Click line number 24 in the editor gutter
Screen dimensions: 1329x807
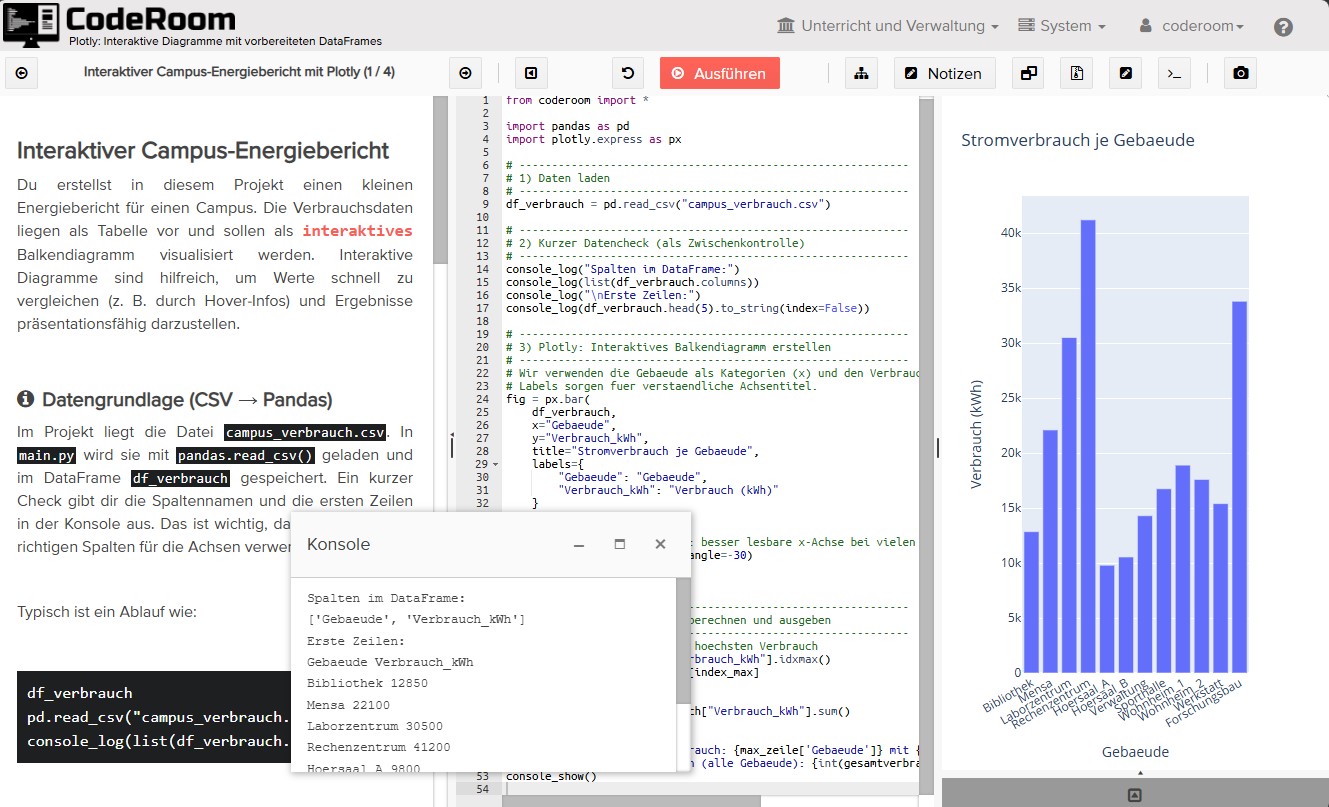(x=483, y=399)
